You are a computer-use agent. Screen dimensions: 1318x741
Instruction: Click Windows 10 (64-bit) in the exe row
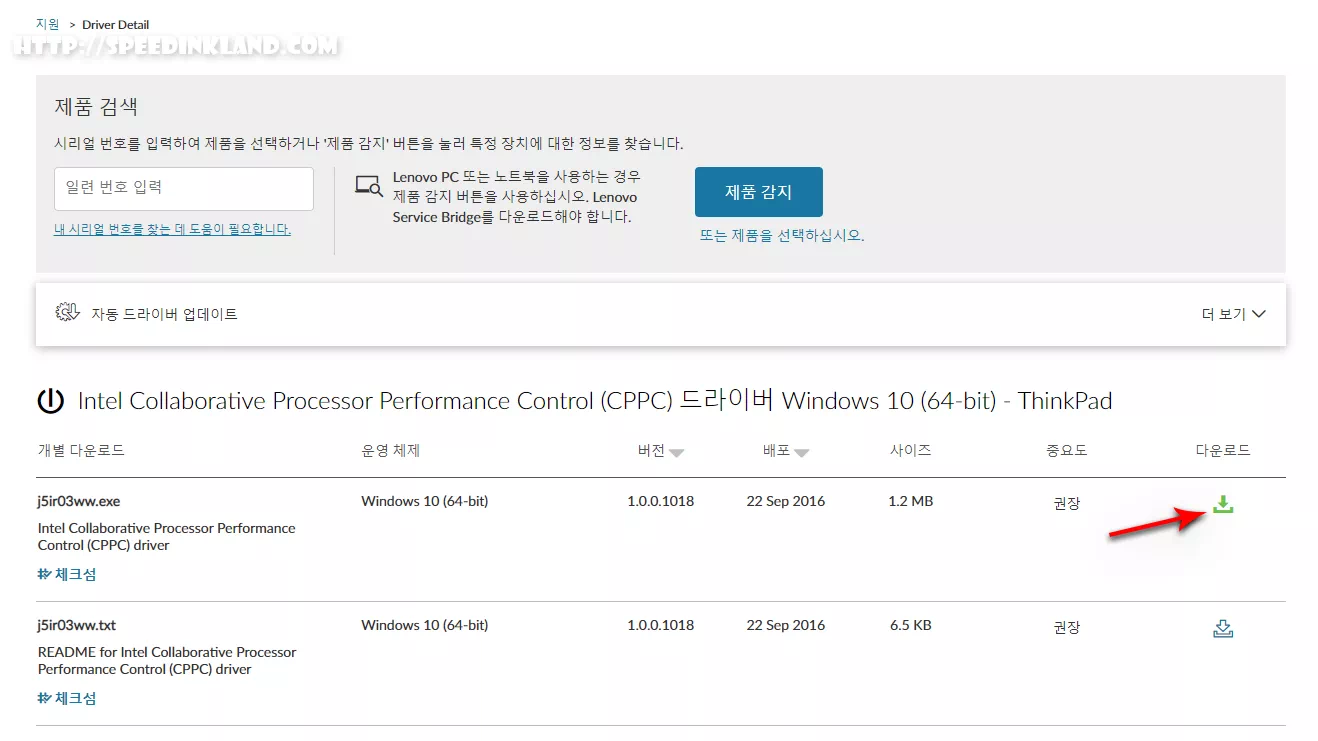click(425, 501)
